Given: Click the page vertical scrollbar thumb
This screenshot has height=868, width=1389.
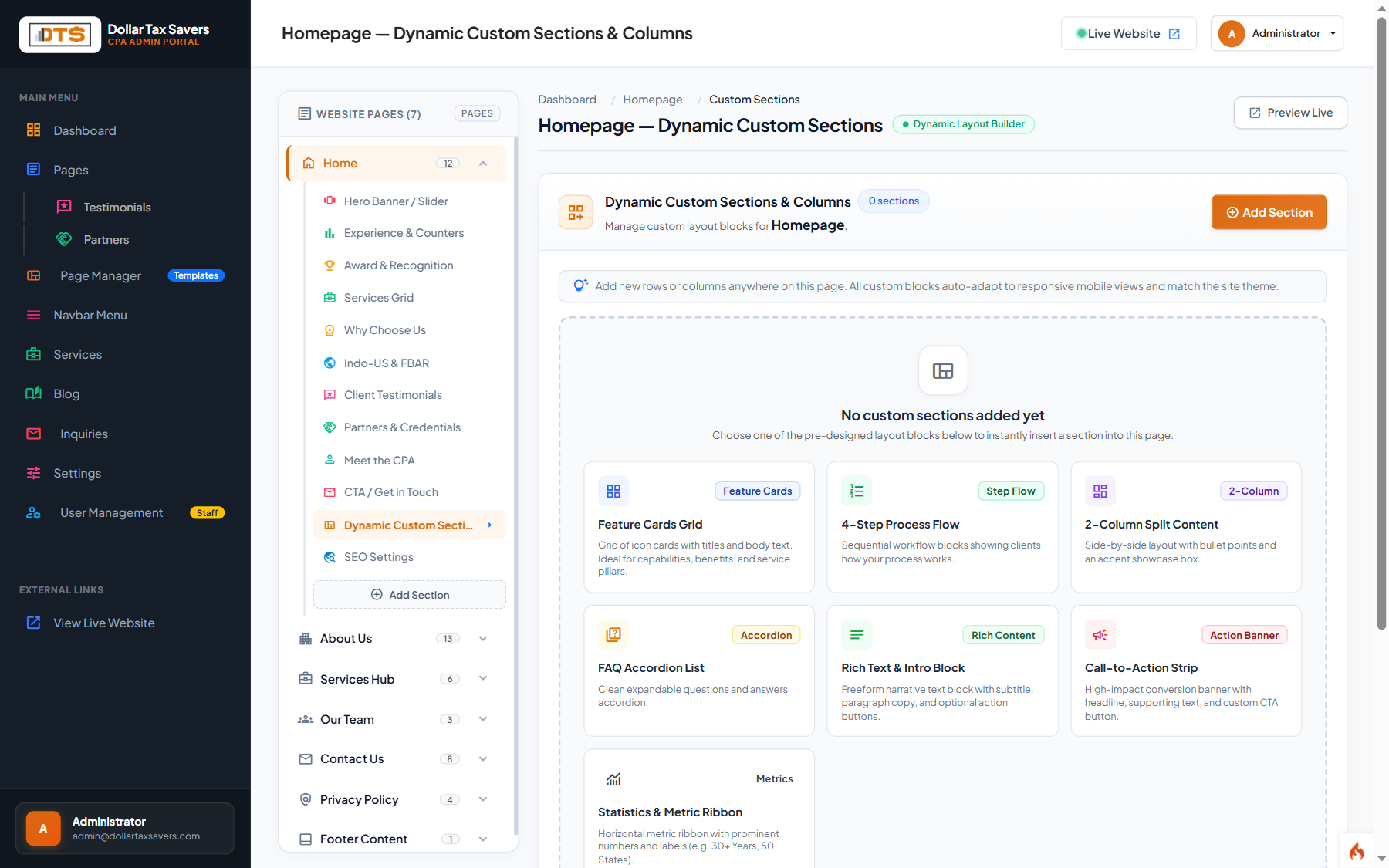Looking at the screenshot, I should click(x=1381, y=324).
